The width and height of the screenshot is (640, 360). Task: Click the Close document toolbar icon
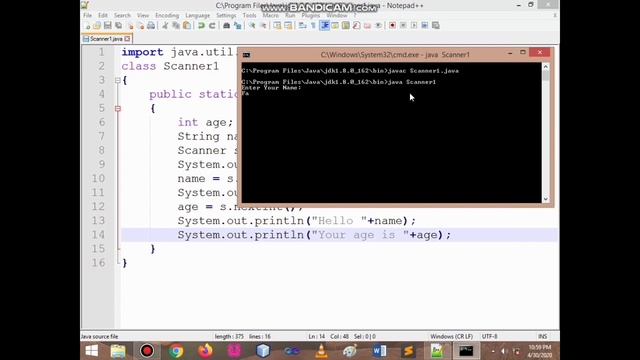pos(130,26)
